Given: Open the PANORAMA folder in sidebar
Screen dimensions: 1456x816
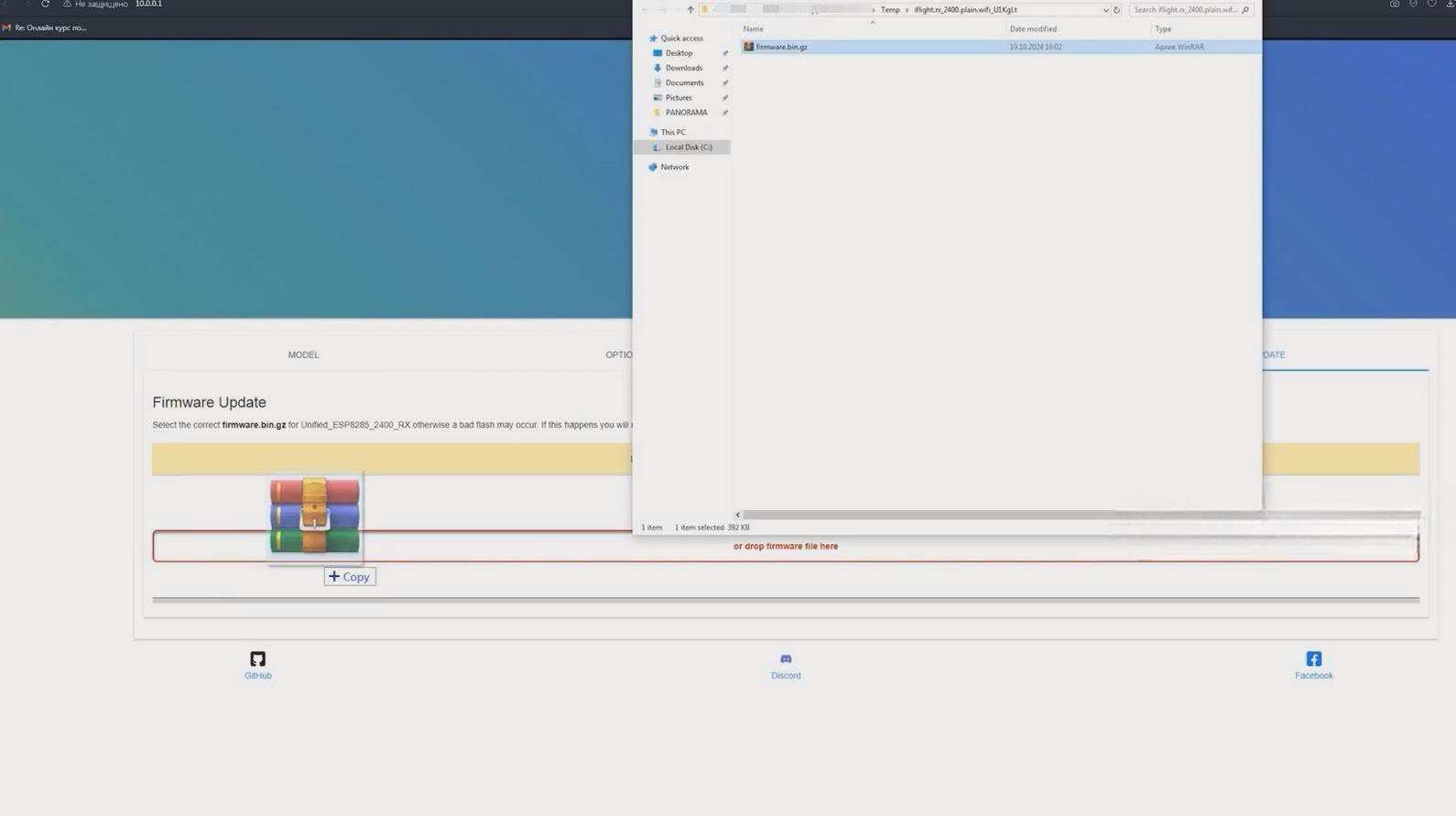Looking at the screenshot, I should (686, 113).
